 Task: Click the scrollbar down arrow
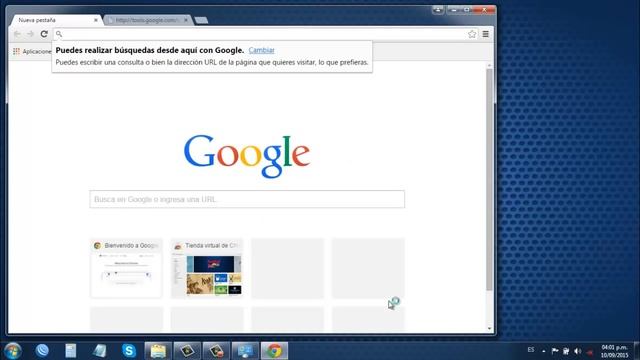click(489, 329)
